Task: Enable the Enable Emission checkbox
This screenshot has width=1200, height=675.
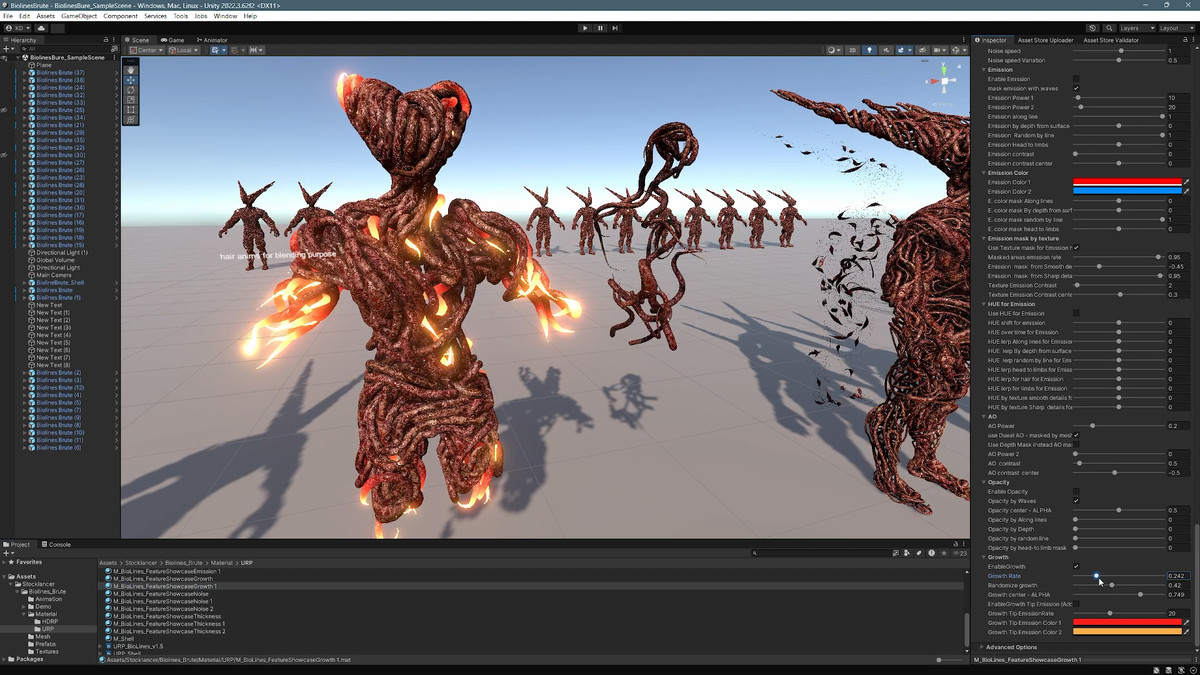Action: (1076, 79)
